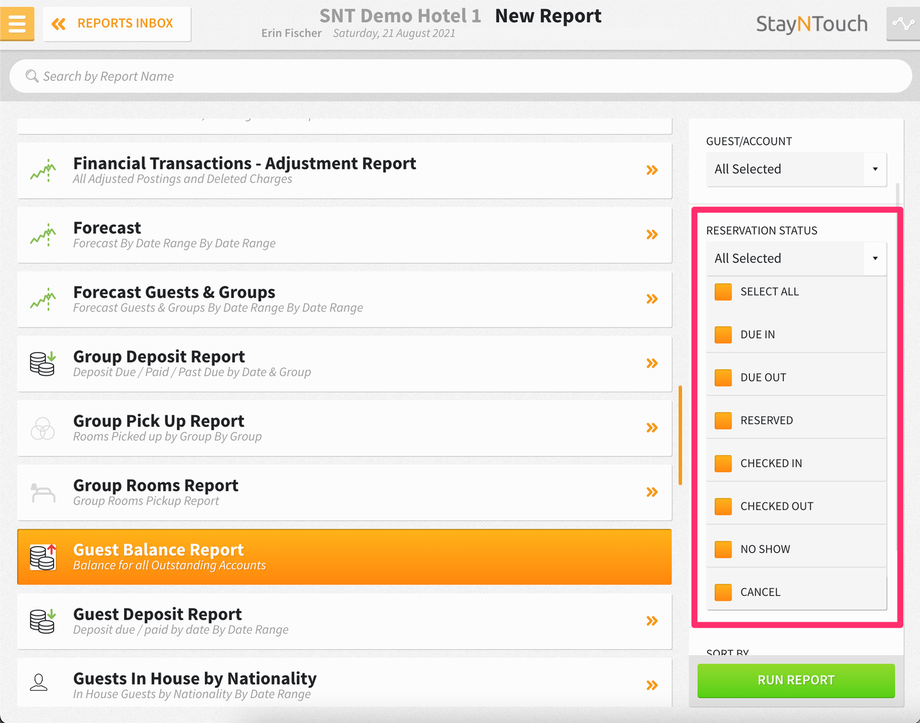
Task: Click the Forecast report chart icon
Action: pyautogui.click(x=43, y=235)
